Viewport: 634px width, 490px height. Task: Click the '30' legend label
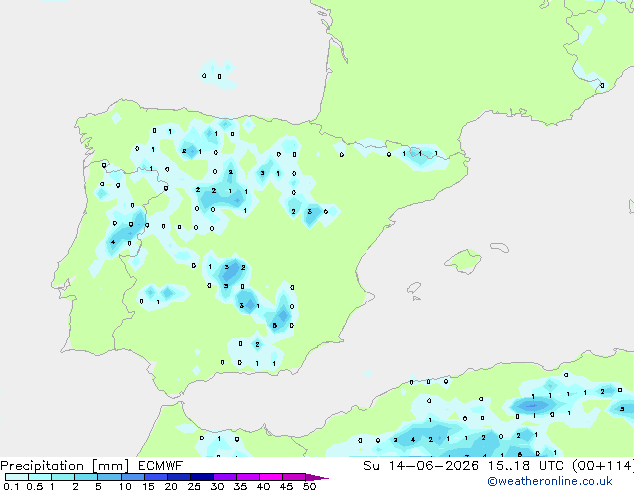point(217,486)
